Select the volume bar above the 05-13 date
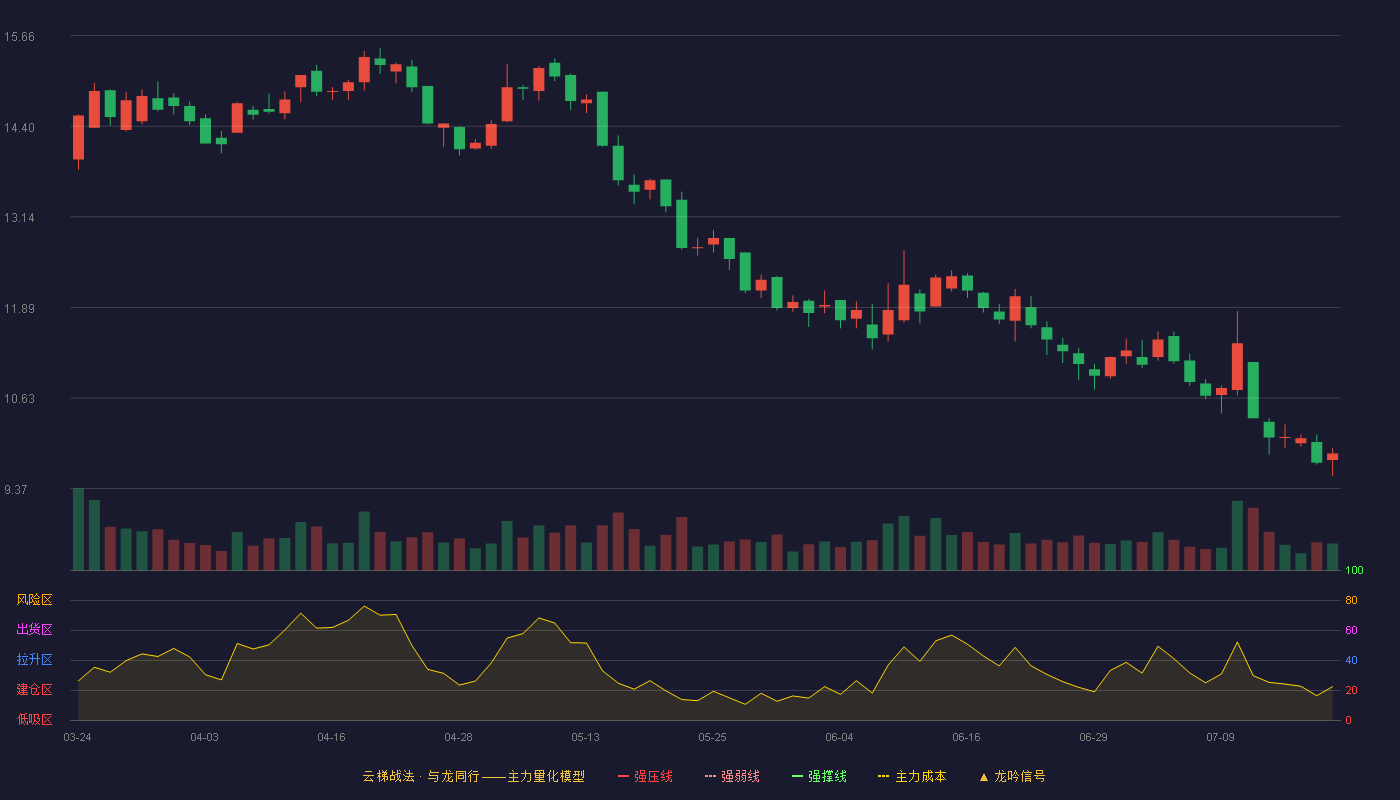Viewport: 1400px width, 800px height. 586,556
